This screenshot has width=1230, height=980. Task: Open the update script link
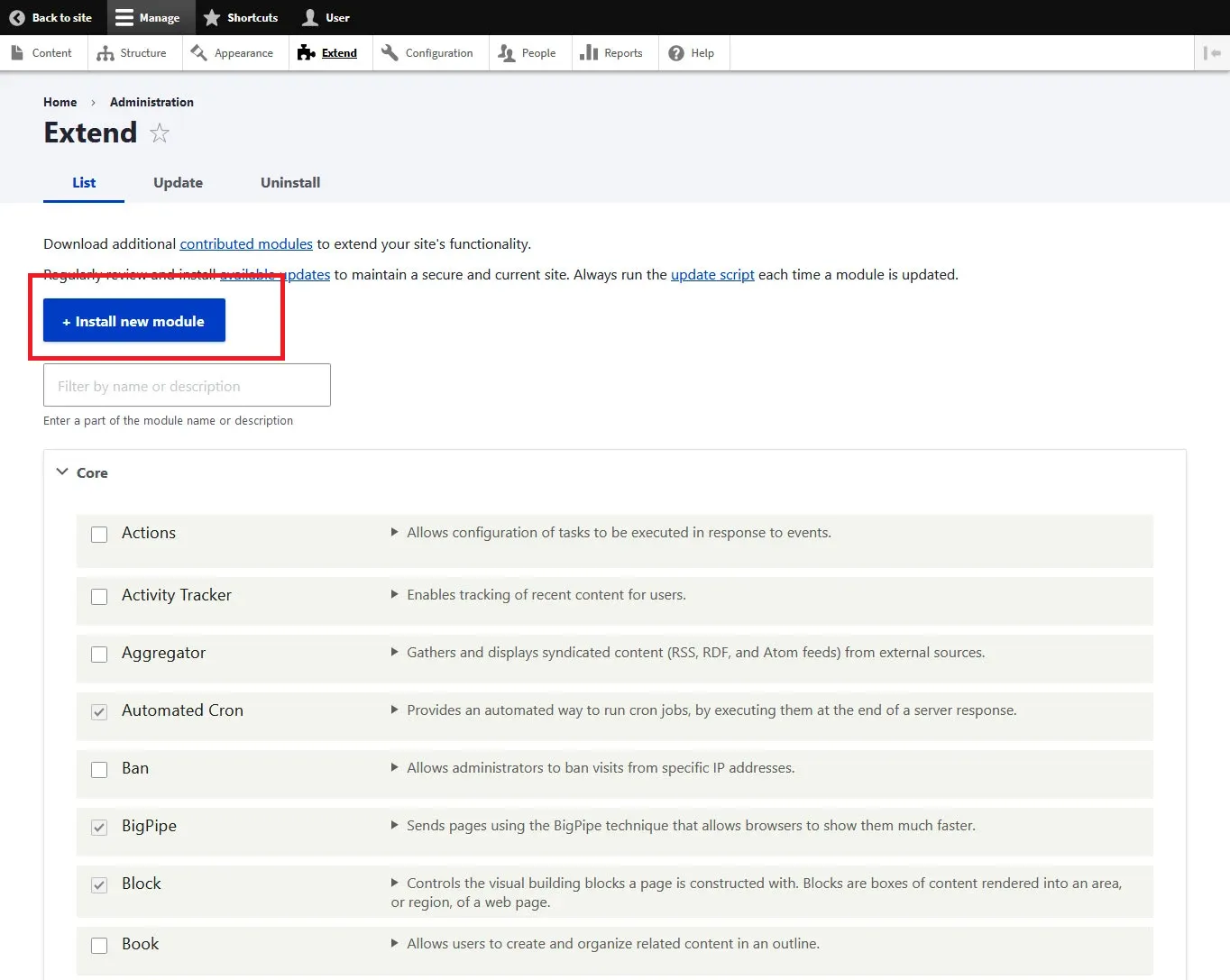[x=712, y=275]
